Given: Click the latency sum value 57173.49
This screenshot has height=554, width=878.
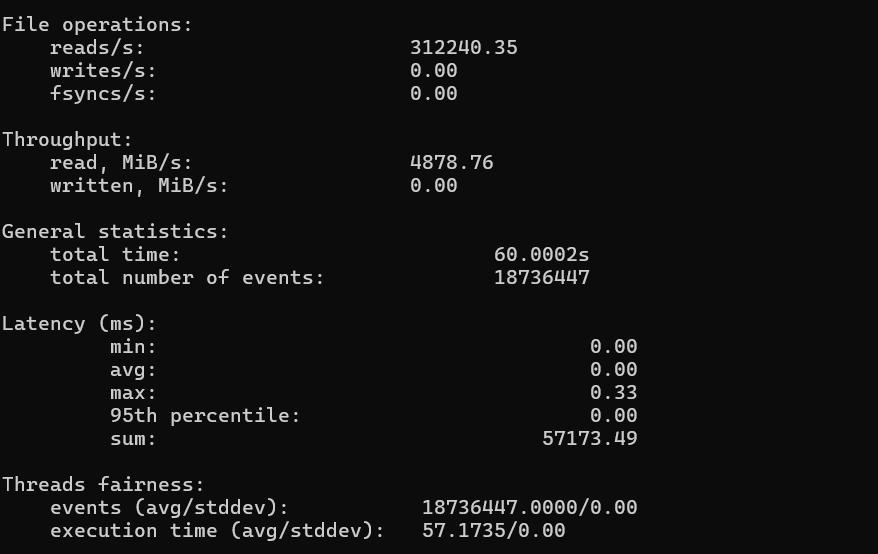Looking at the screenshot, I should tap(590, 439).
